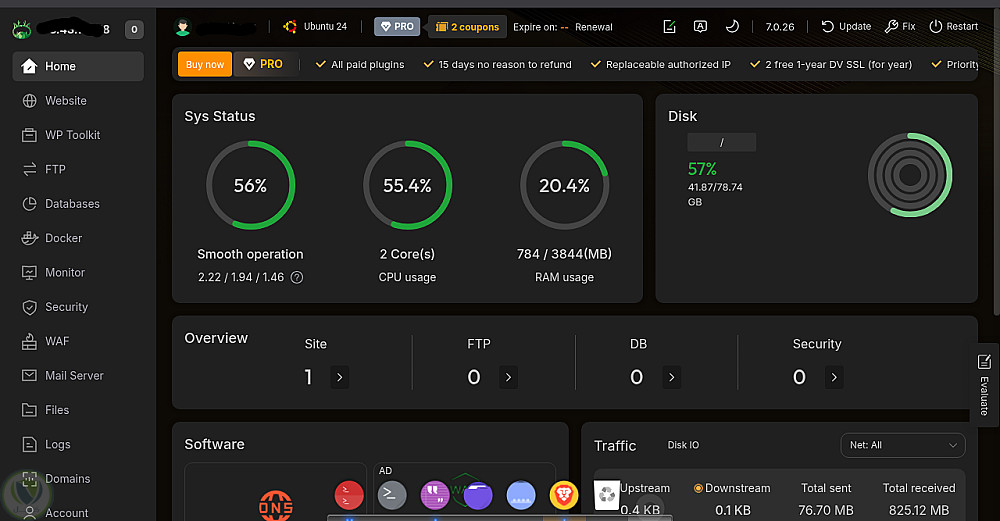Click the PRO button beside Buy now
This screenshot has width=1000, height=521.
(264, 64)
